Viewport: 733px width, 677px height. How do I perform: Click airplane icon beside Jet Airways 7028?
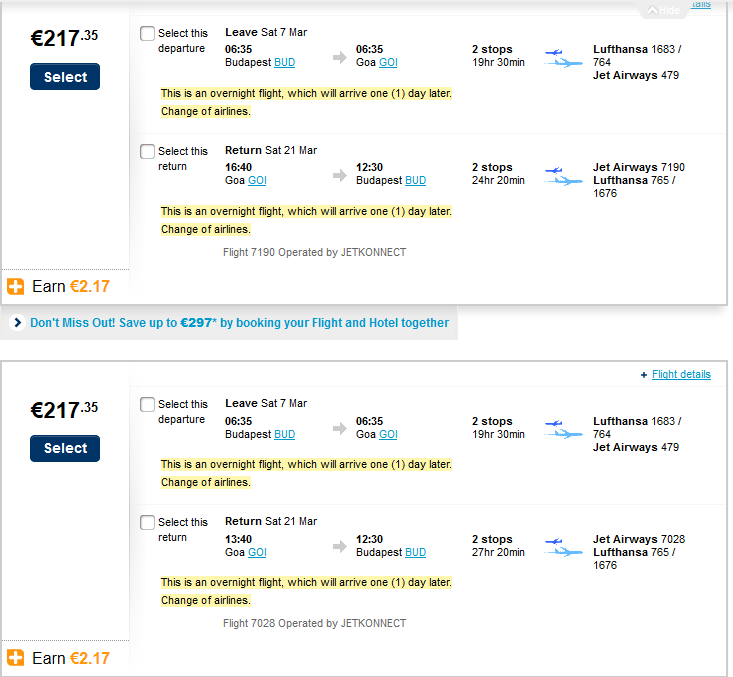(x=563, y=547)
